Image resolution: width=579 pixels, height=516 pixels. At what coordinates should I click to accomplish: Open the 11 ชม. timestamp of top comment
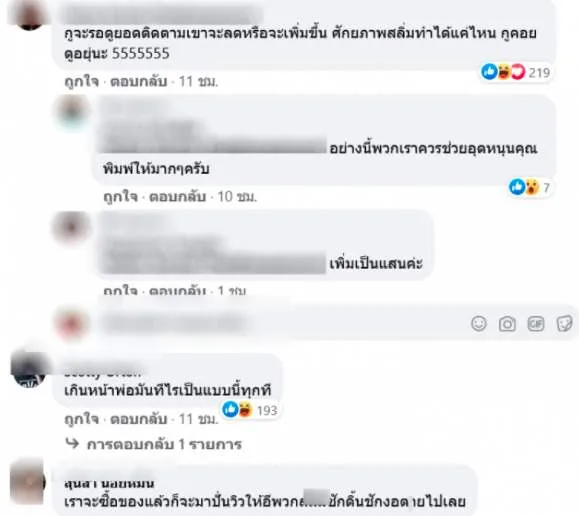(198, 81)
